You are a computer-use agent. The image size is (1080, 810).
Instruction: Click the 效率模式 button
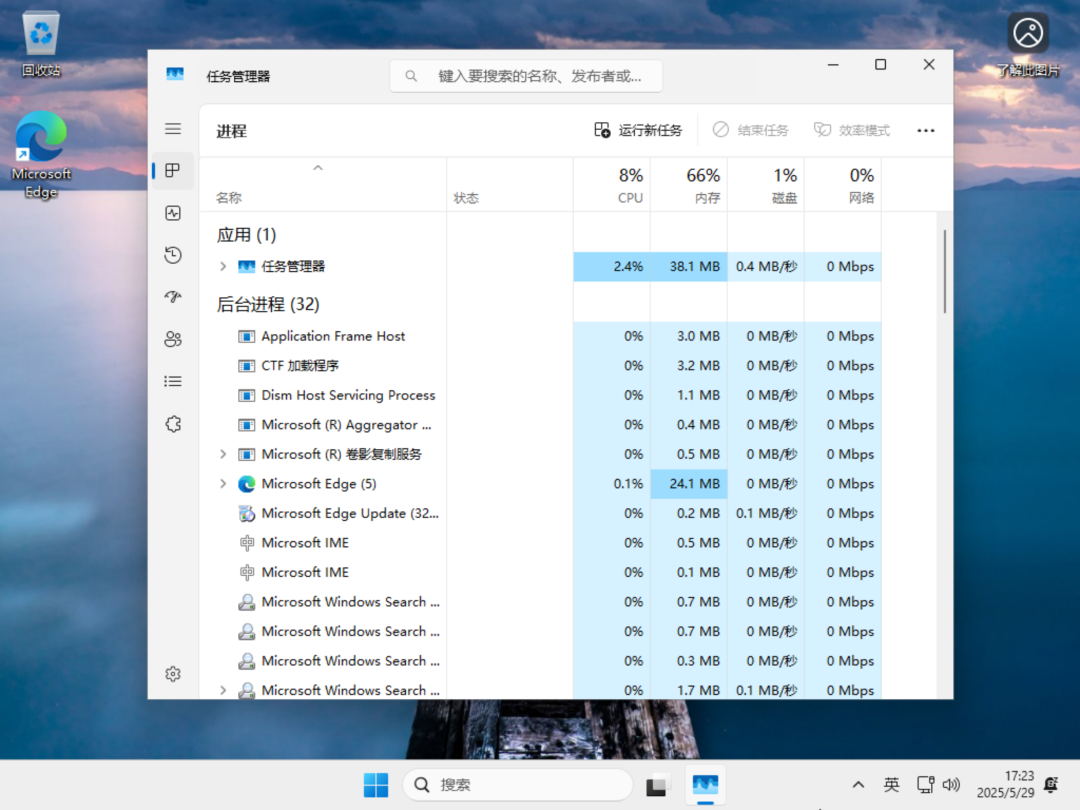(x=852, y=130)
